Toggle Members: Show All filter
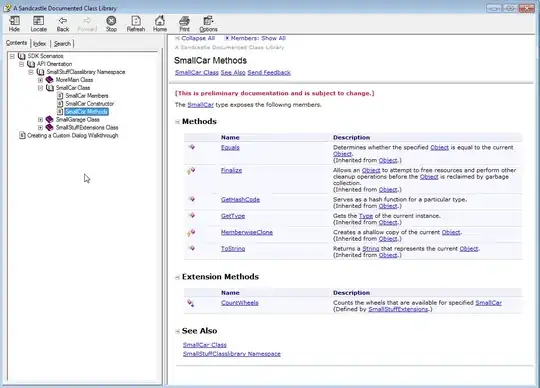 [x=255, y=38]
